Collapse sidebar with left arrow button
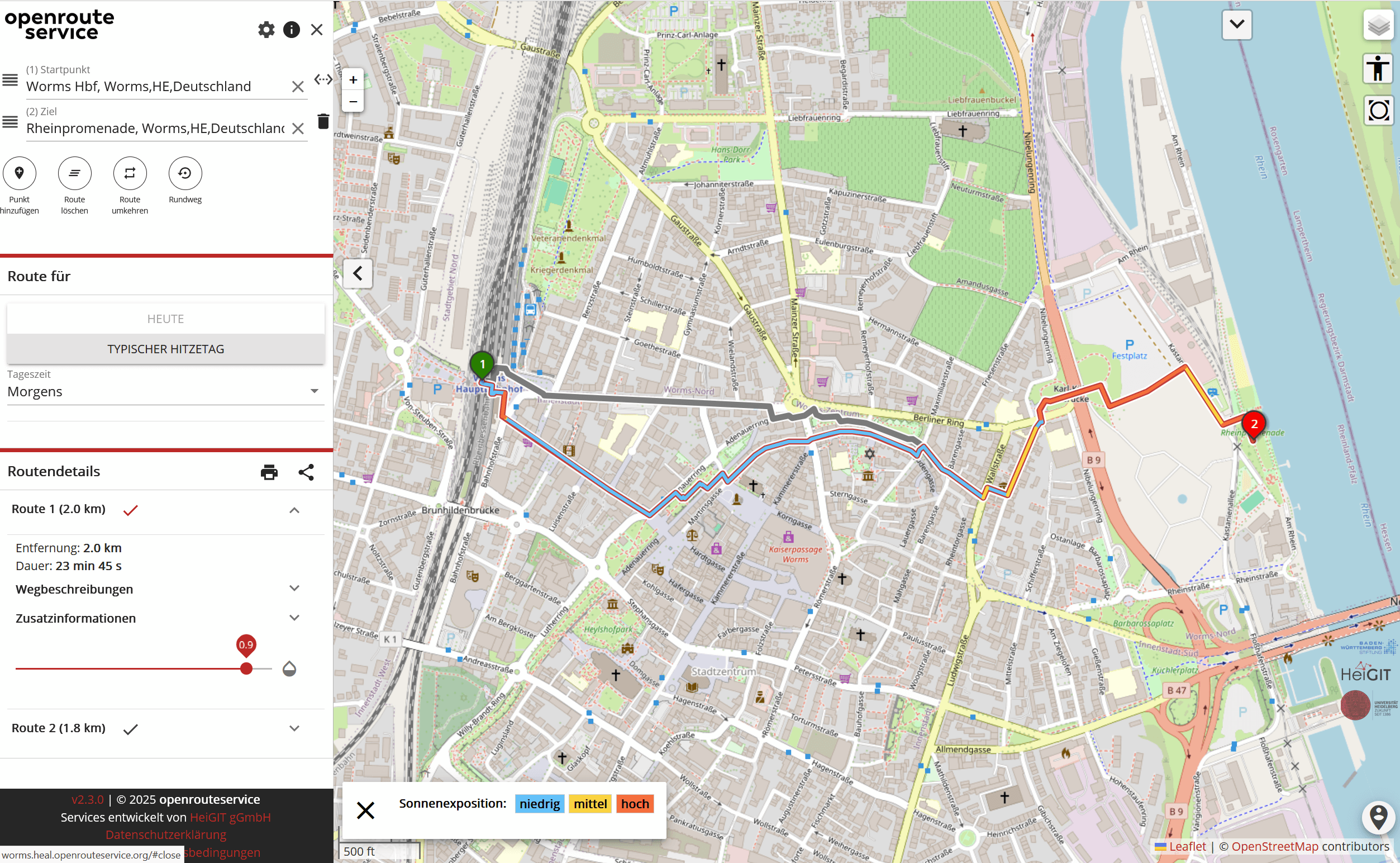The height and width of the screenshot is (863, 1400). click(358, 273)
